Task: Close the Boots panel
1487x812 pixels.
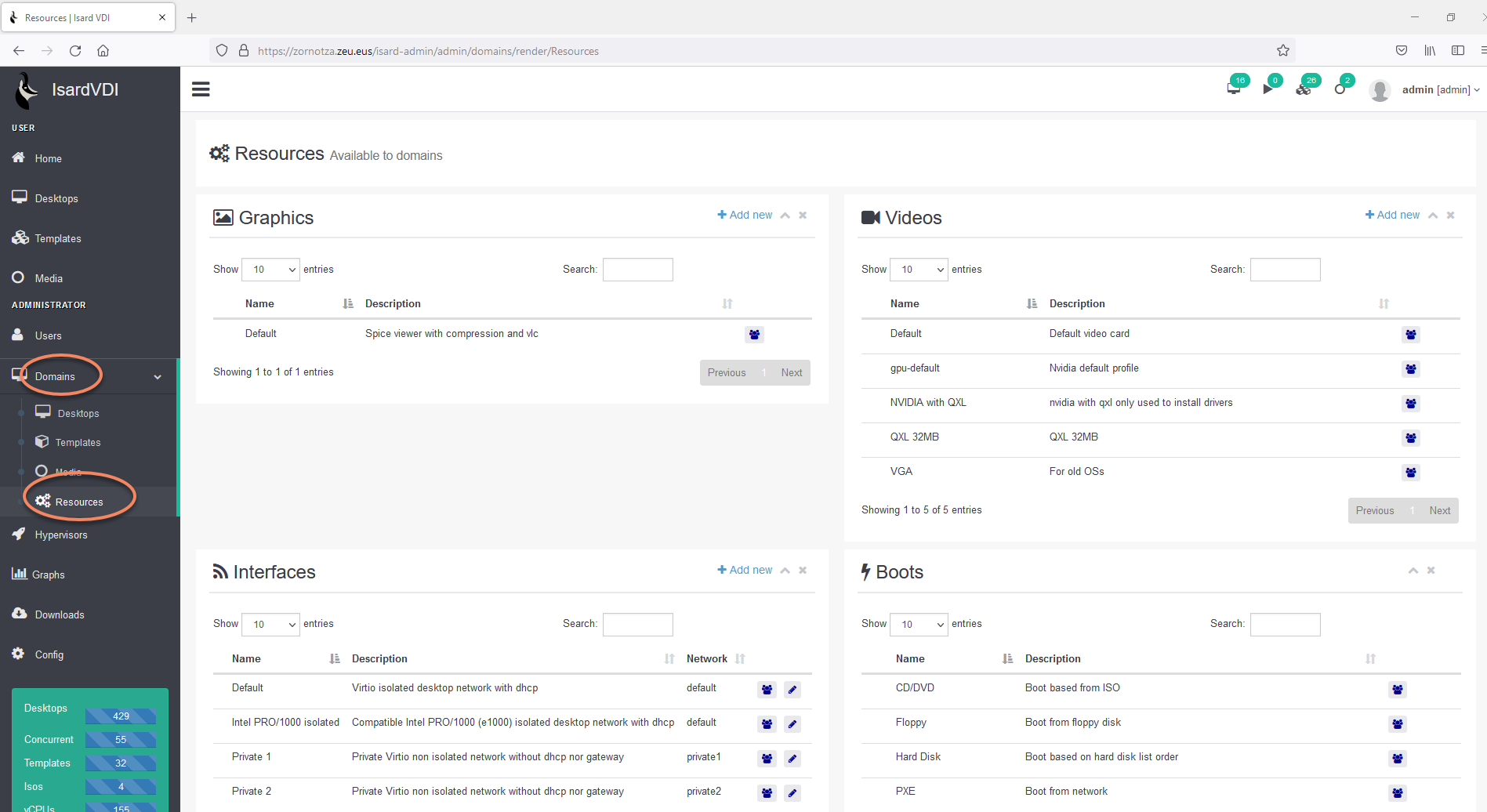Action: pyautogui.click(x=1431, y=571)
